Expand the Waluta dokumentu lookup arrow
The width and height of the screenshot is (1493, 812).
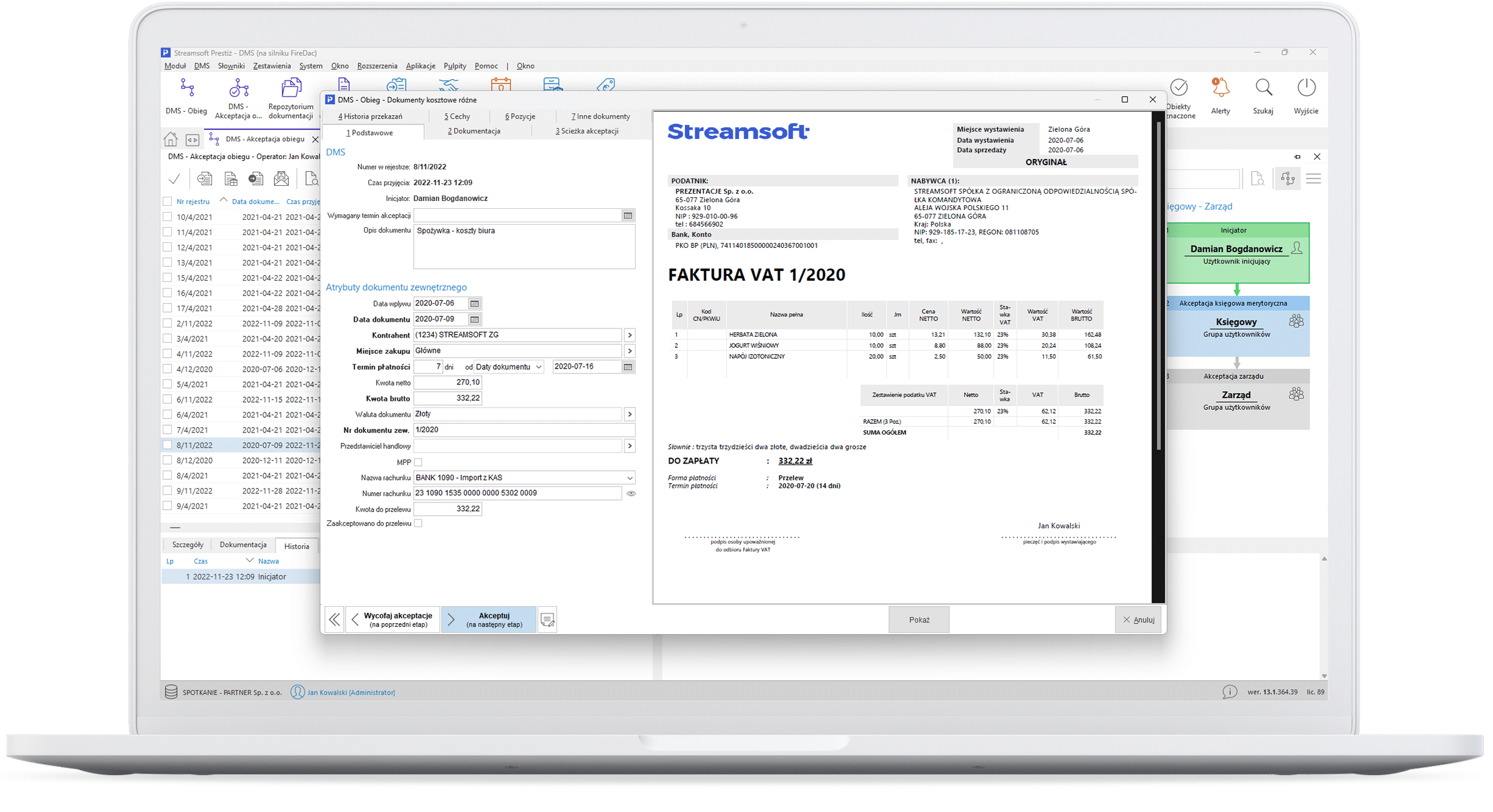(x=629, y=414)
